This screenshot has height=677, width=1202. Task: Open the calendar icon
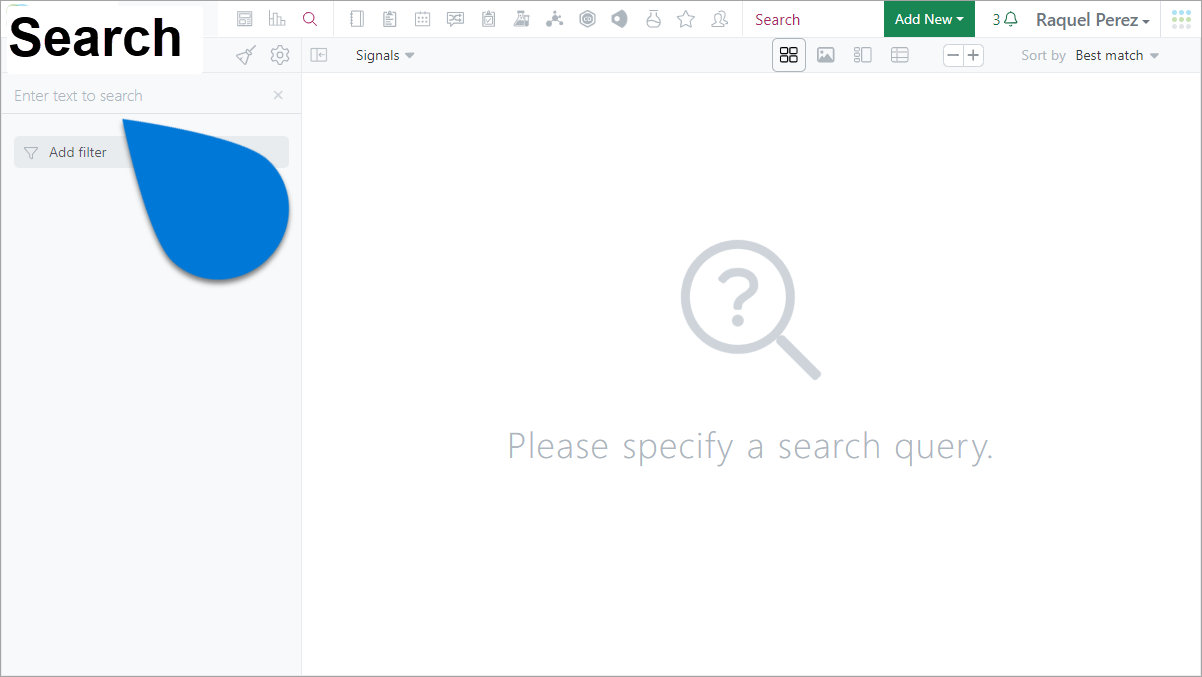point(423,19)
